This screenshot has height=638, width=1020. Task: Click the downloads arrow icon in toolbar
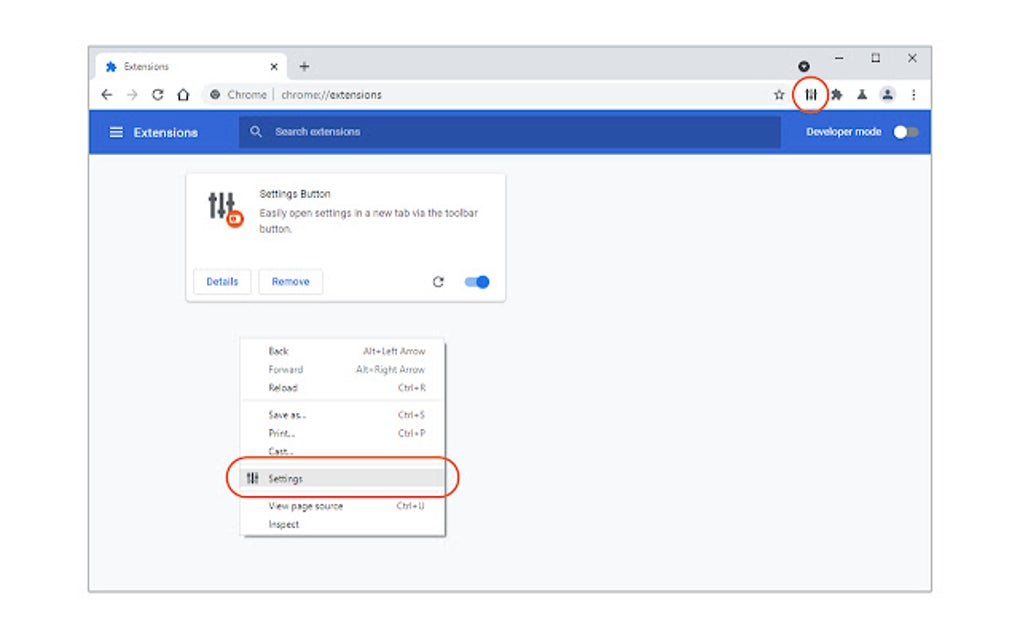tap(862, 95)
